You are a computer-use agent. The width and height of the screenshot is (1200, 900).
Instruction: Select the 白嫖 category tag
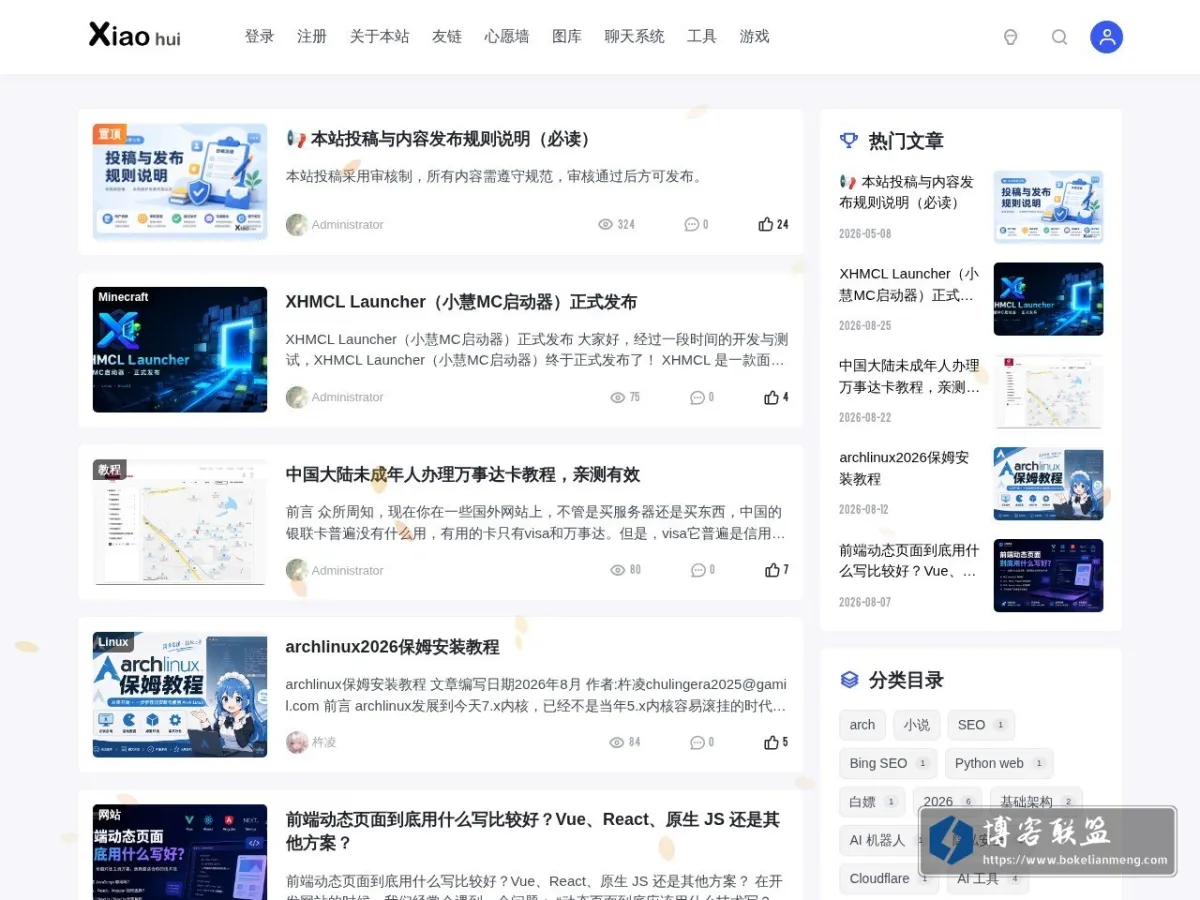(x=872, y=801)
